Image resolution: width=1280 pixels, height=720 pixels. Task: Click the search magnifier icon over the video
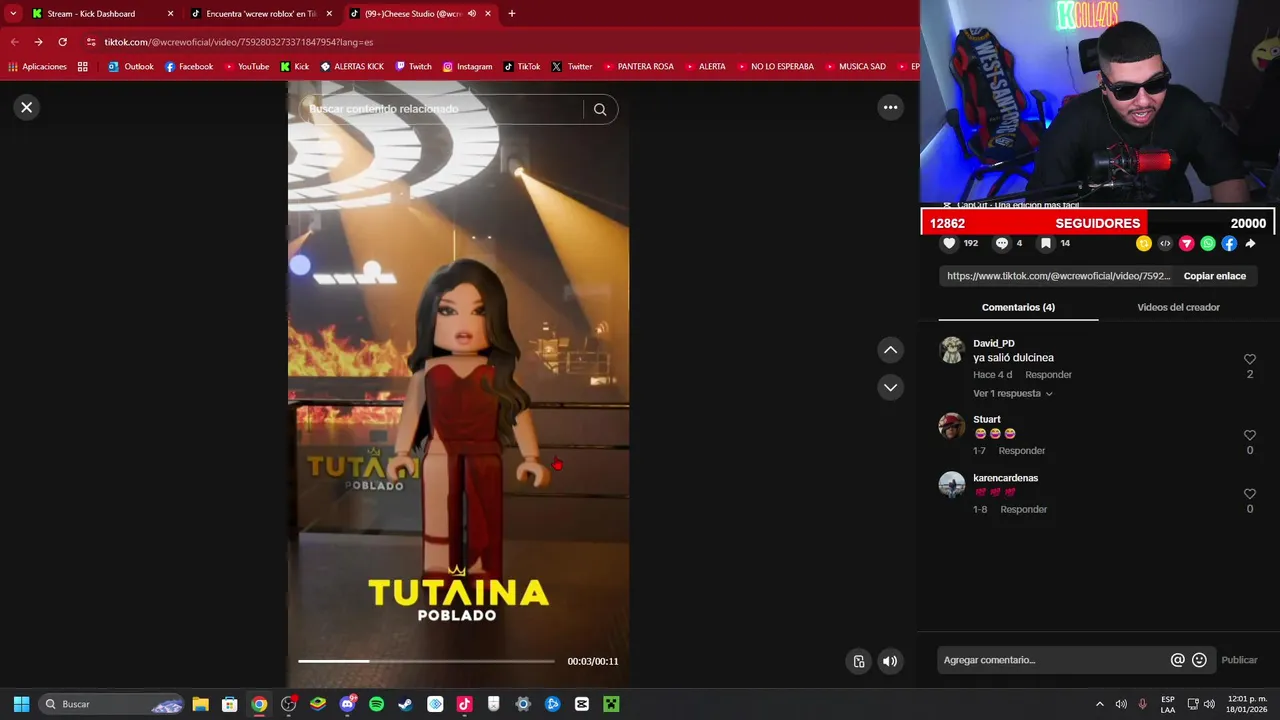click(600, 109)
